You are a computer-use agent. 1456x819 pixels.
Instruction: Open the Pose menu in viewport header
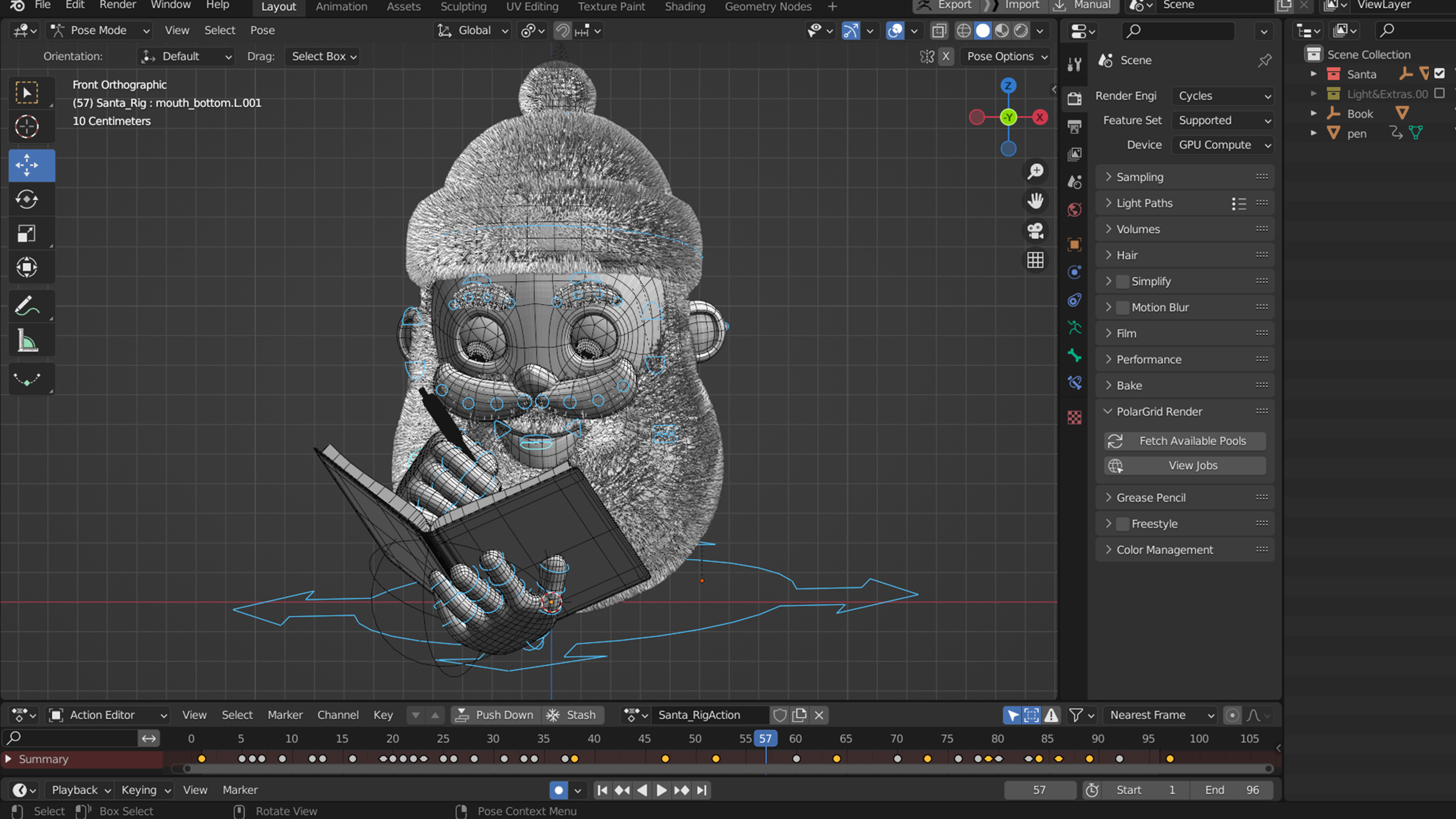pyautogui.click(x=262, y=30)
